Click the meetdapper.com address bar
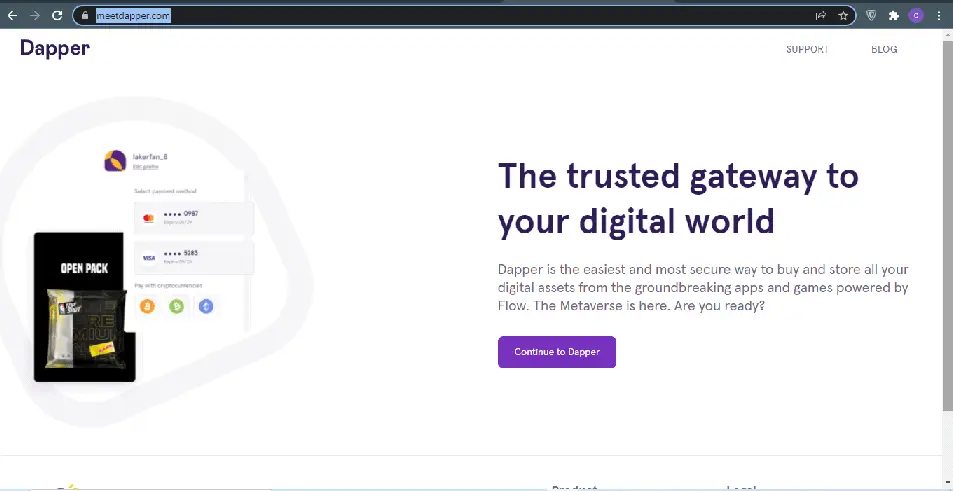This screenshot has height=491, width=953. coord(400,15)
